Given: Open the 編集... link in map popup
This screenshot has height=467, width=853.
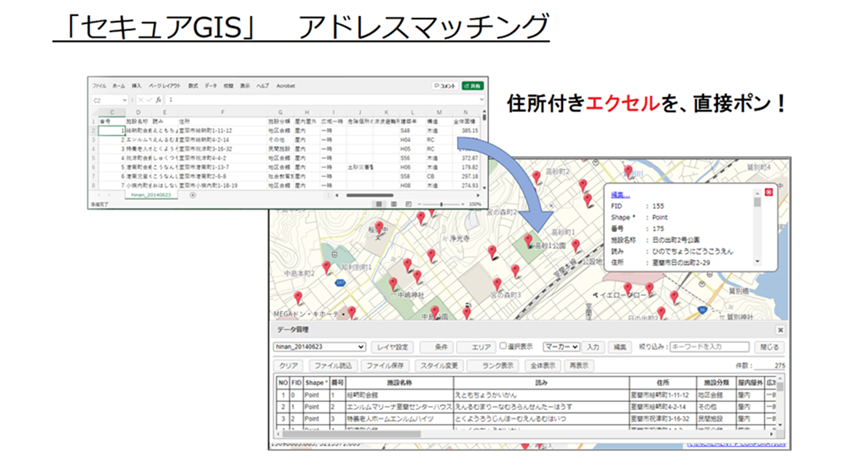Looking at the screenshot, I should point(620,195).
